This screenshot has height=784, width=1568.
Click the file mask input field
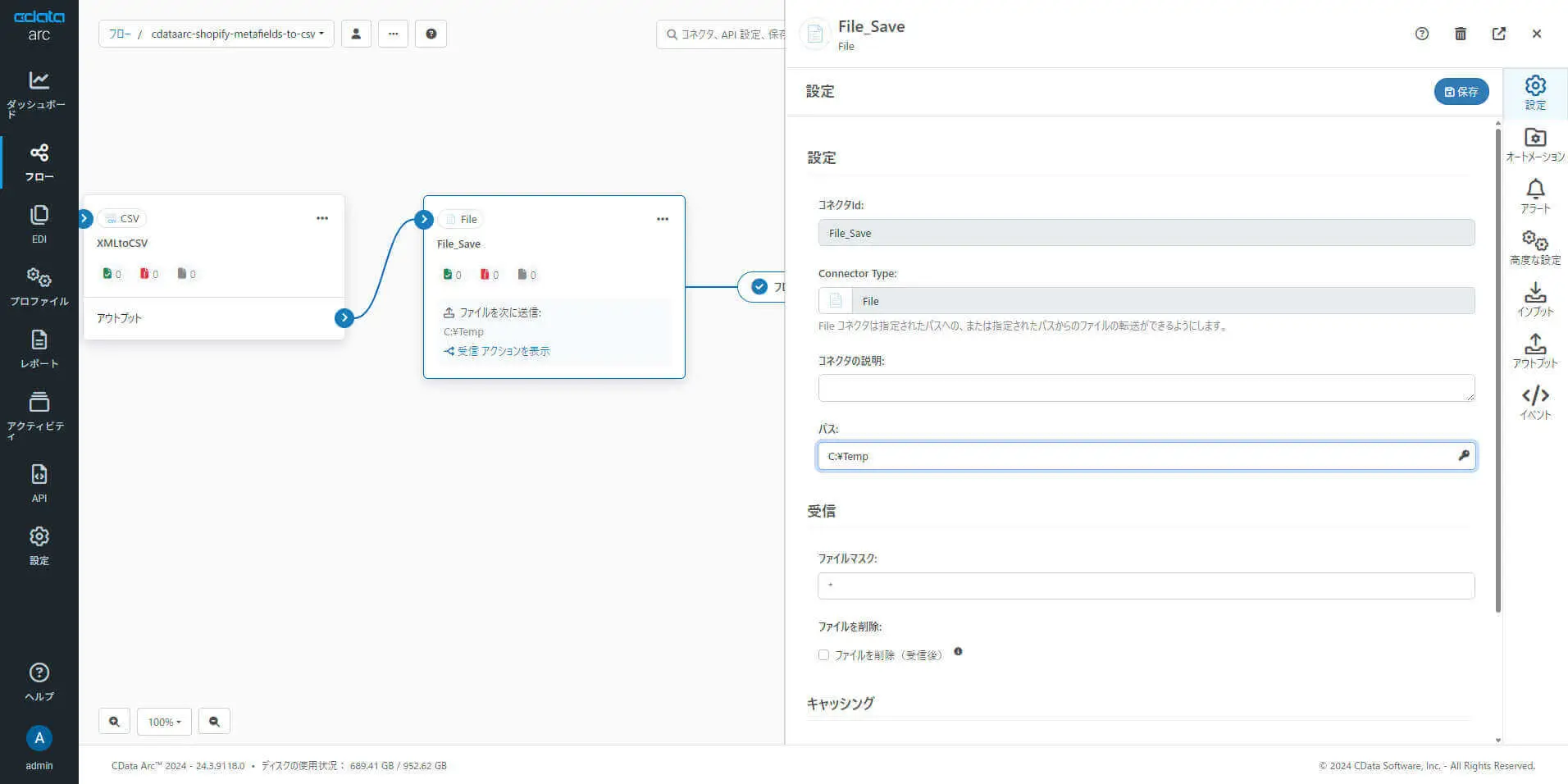click(x=1145, y=586)
